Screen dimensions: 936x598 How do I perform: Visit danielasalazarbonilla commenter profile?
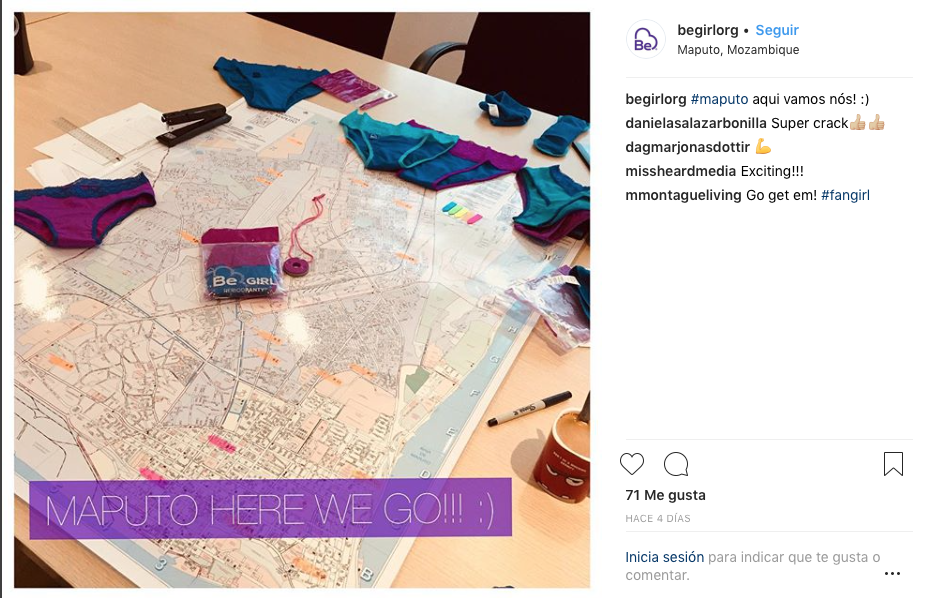695,123
